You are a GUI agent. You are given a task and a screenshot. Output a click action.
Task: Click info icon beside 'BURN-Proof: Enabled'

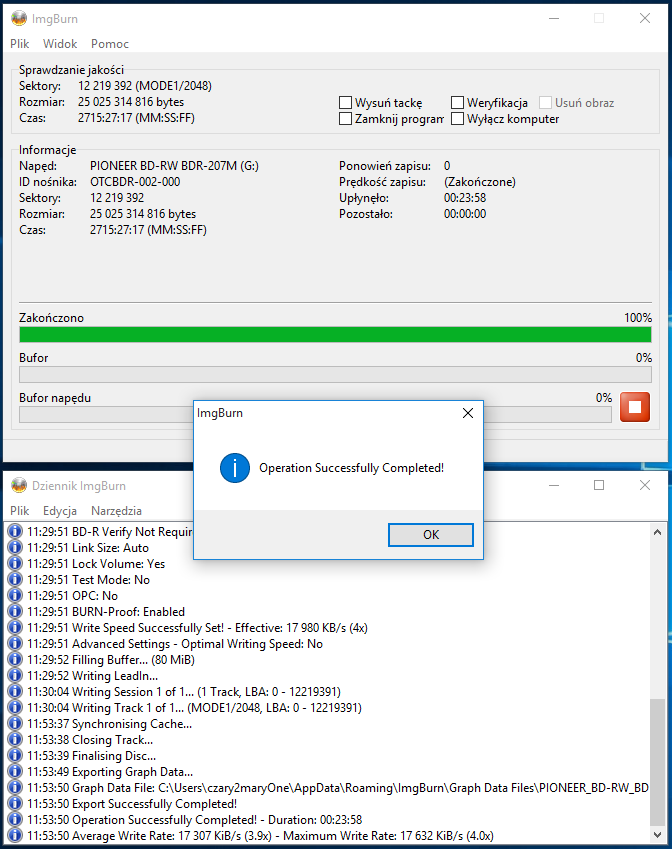(15, 611)
